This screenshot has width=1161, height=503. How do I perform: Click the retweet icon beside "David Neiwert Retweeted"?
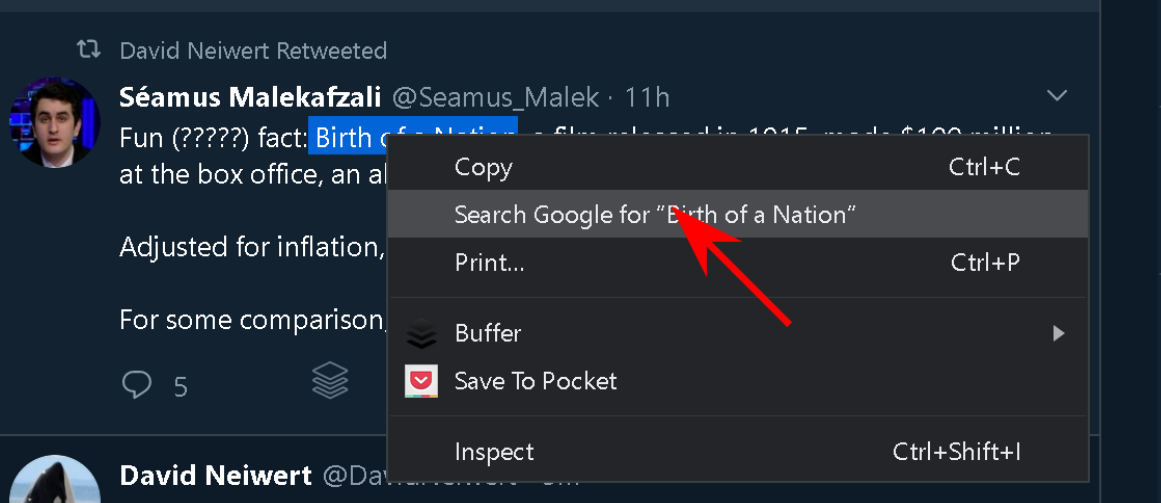pos(89,49)
